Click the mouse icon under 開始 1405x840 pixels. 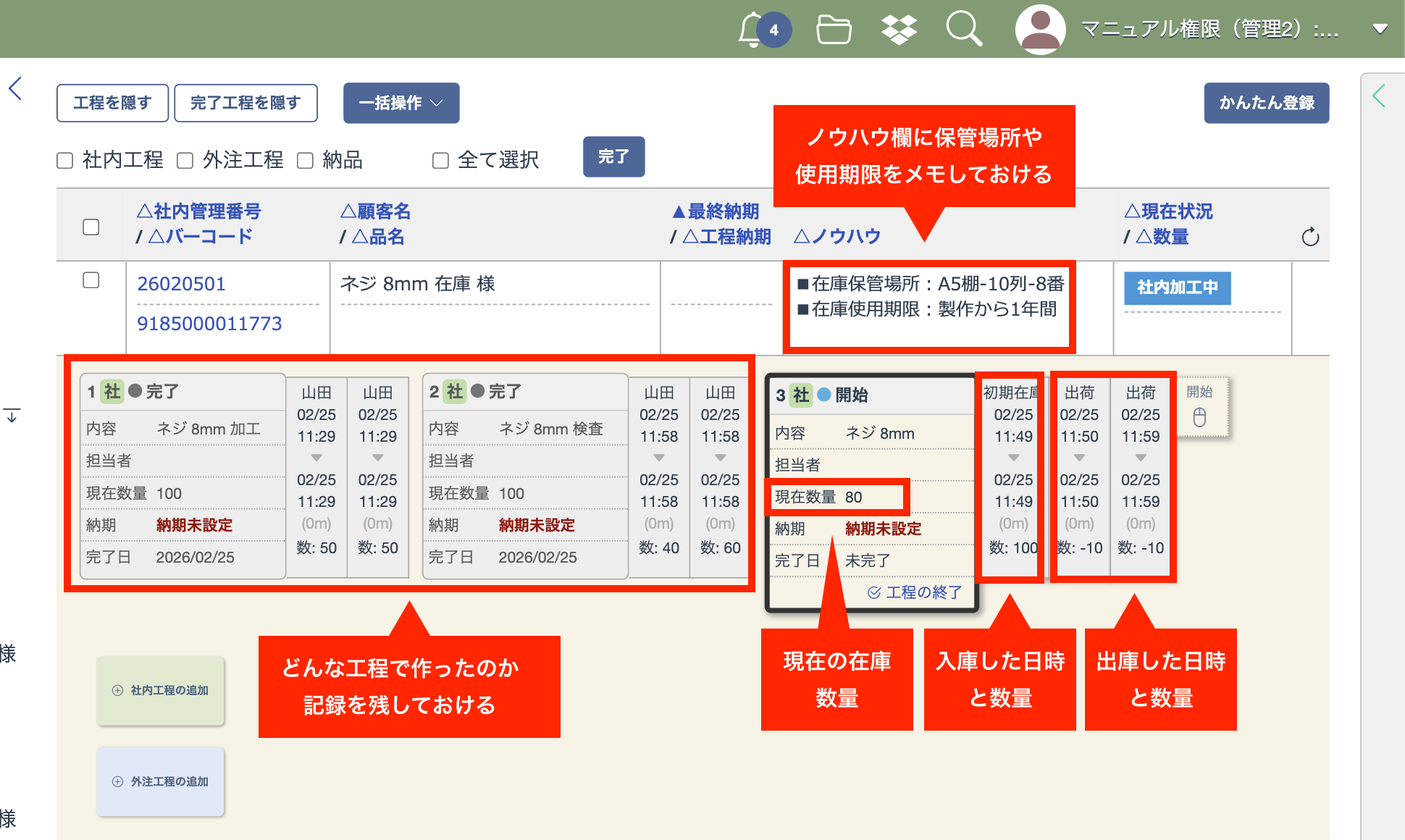tap(1199, 417)
